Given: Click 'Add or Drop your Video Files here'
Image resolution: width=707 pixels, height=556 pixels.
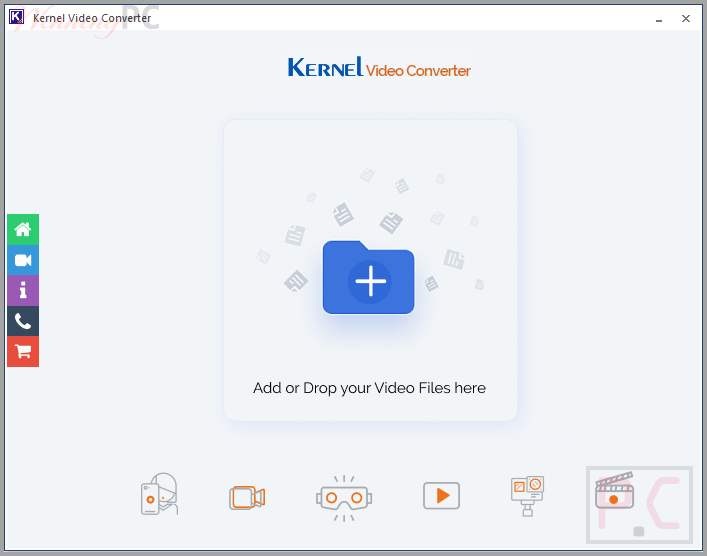Looking at the screenshot, I should pyautogui.click(x=369, y=388).
